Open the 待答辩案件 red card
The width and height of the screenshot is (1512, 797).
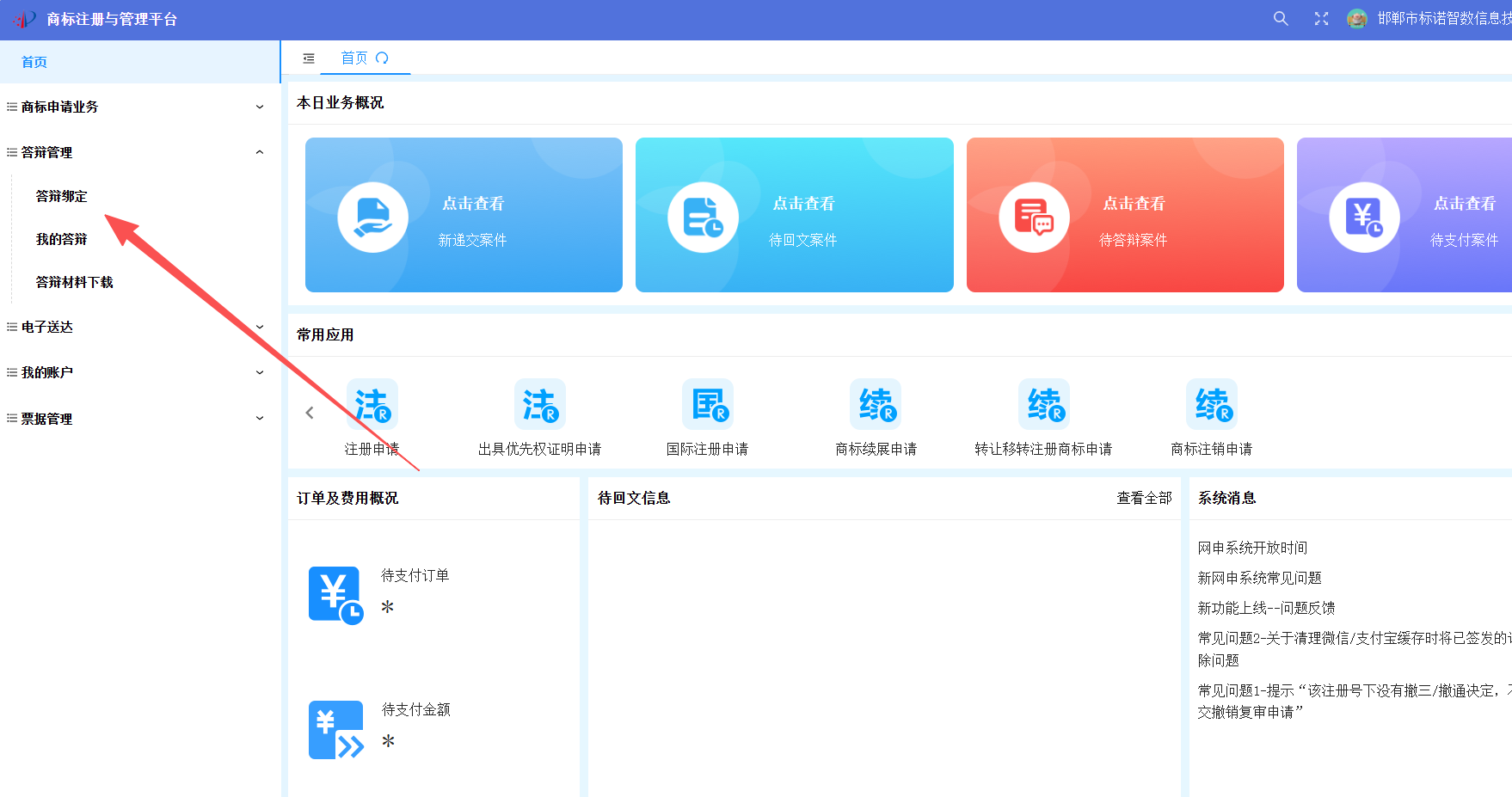1125,215
